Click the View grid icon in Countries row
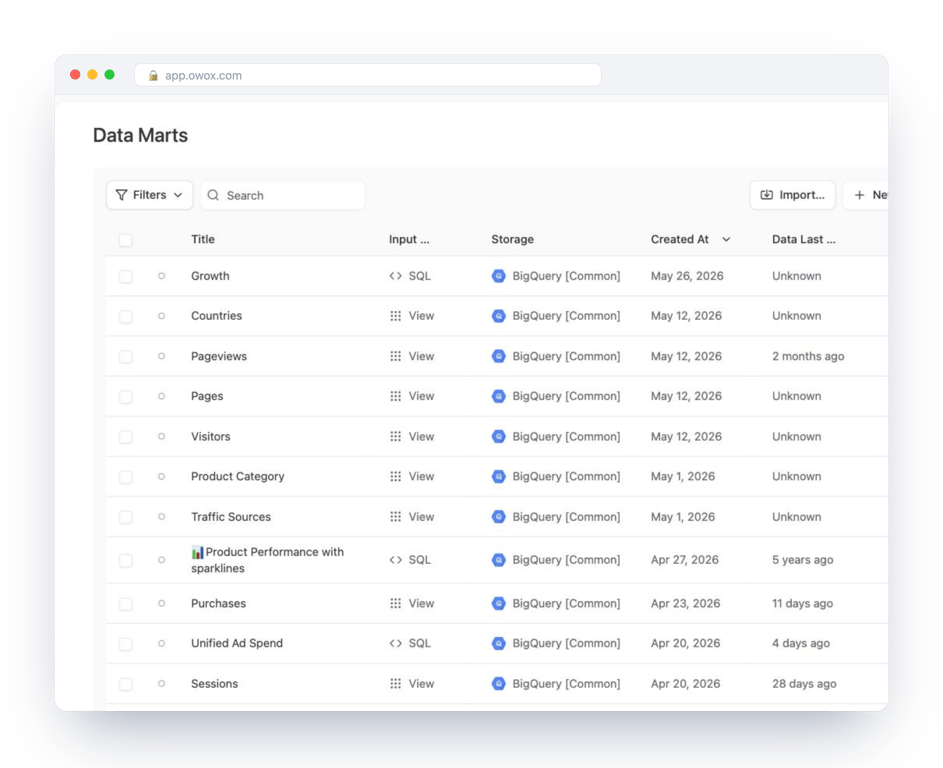 [395, 316]
